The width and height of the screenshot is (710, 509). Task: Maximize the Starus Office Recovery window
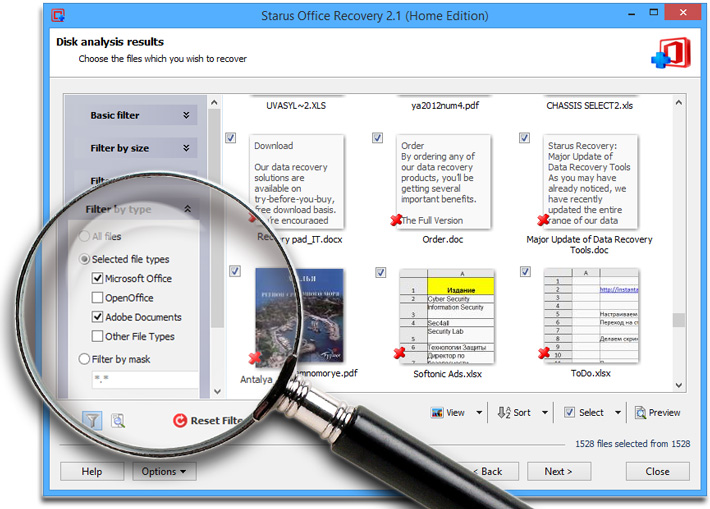654,12
